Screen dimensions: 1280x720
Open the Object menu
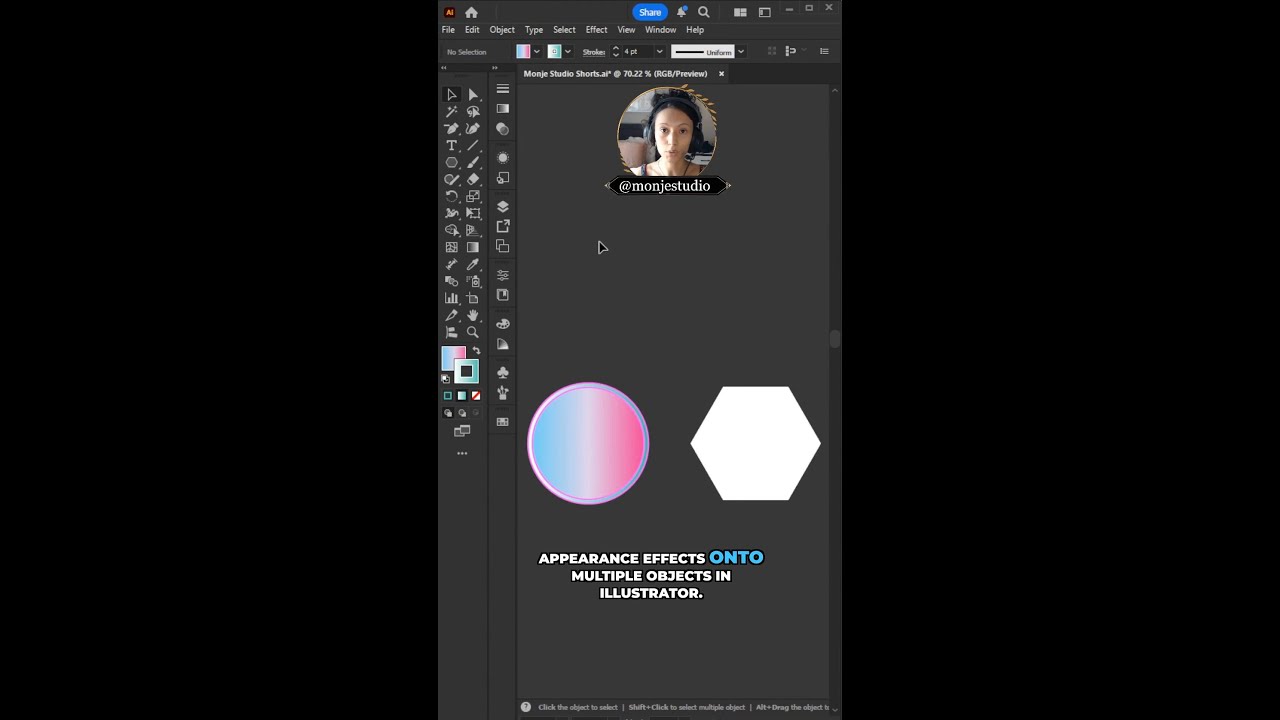502,30
